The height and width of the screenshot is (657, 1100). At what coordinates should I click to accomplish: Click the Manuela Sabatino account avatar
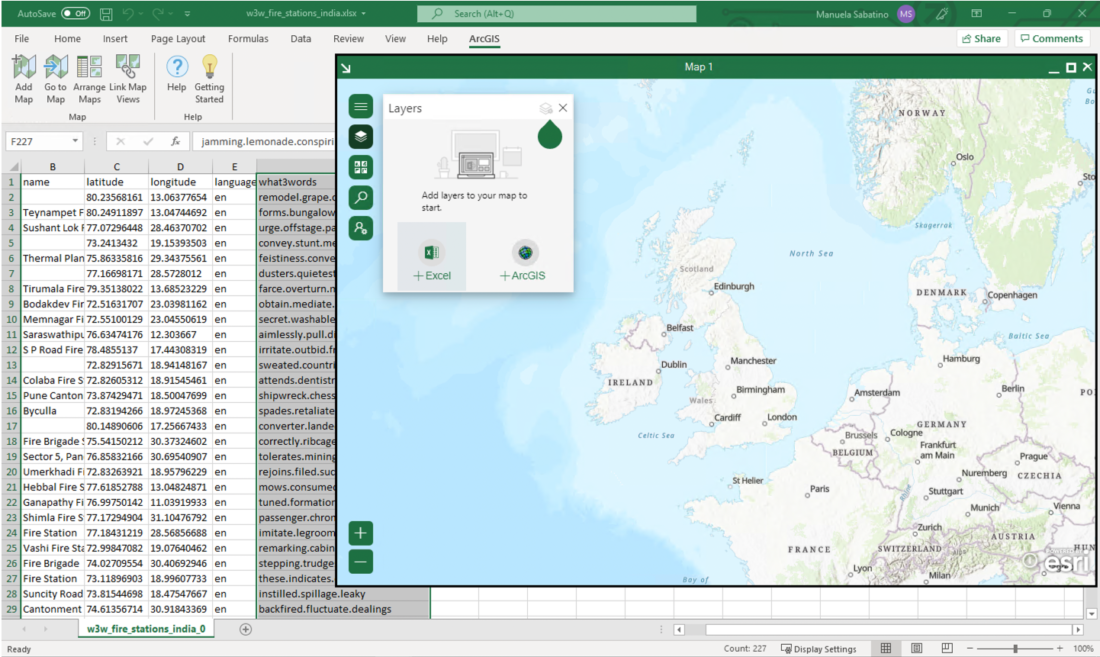[906, 13]
